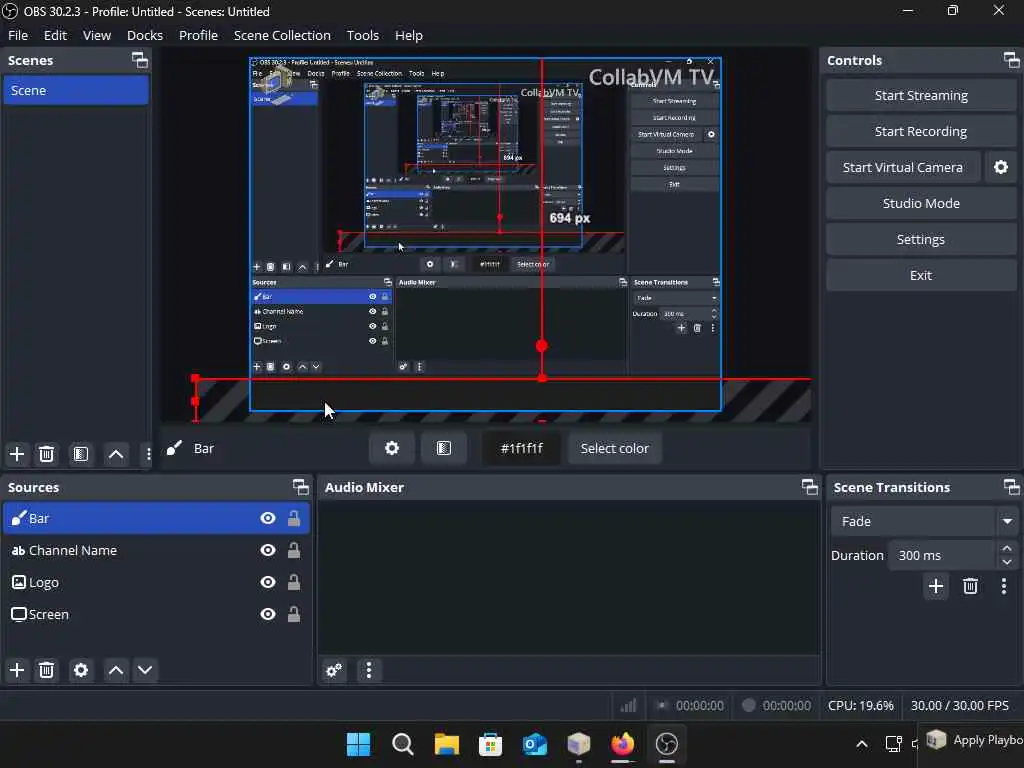
Task: Enable Studio Mode
Action: (921, 203)
